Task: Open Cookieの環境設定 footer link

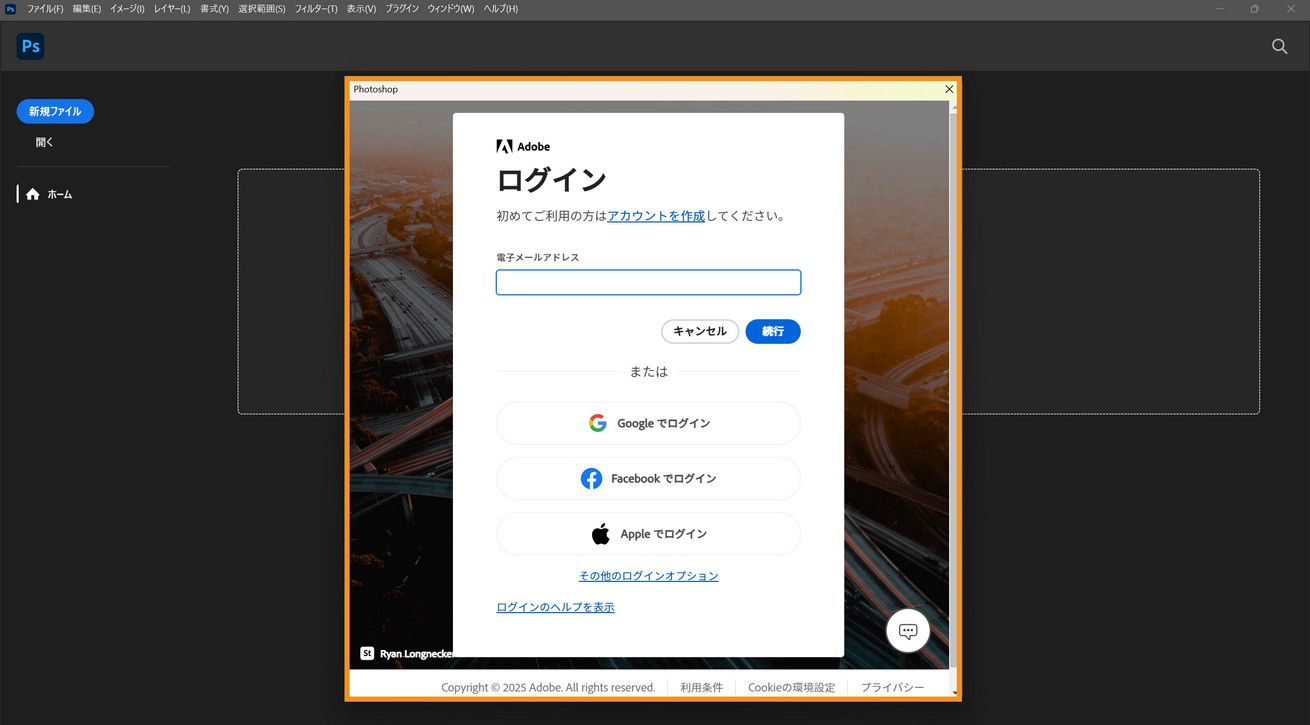Action: click(x=791, y=687)
